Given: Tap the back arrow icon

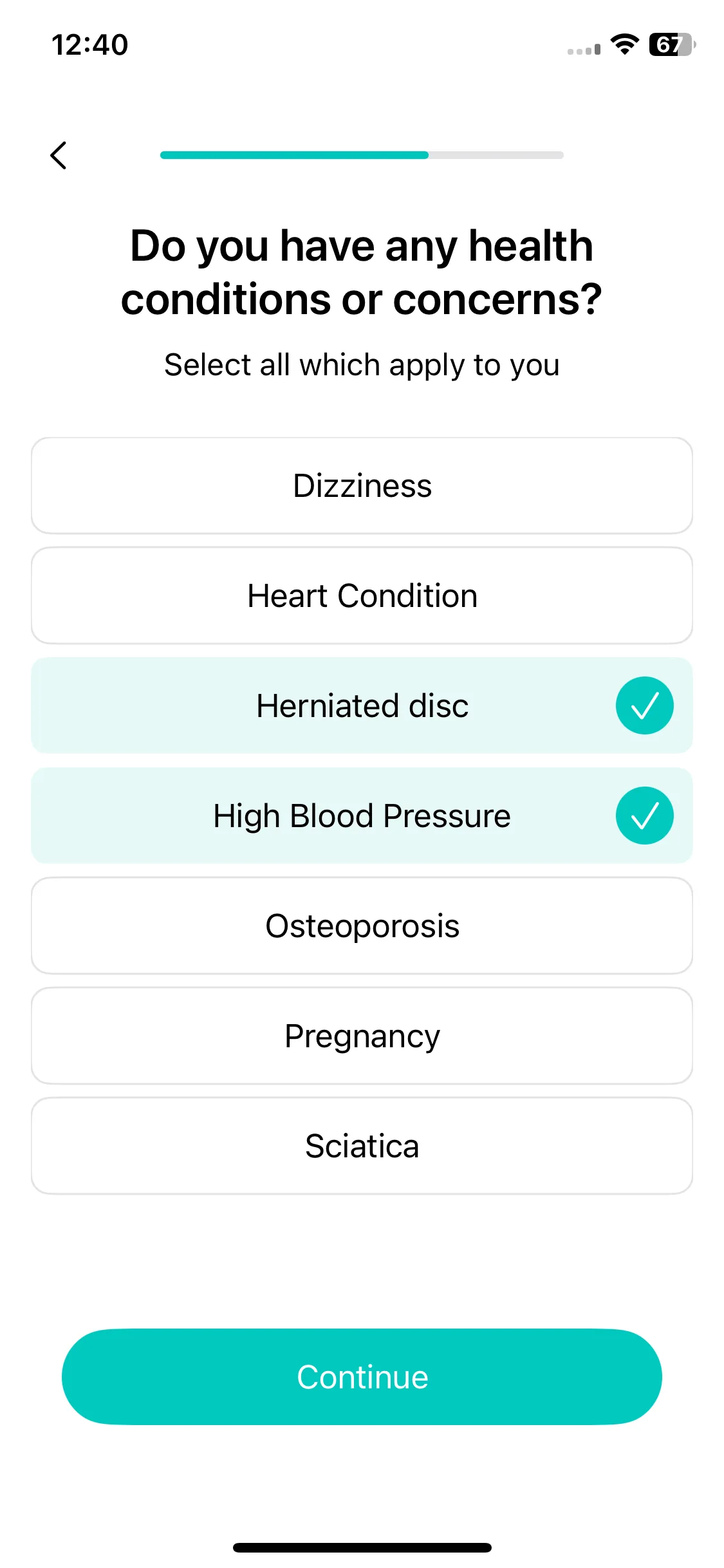Looking at the screenshot, I should (x=59, y=155).
